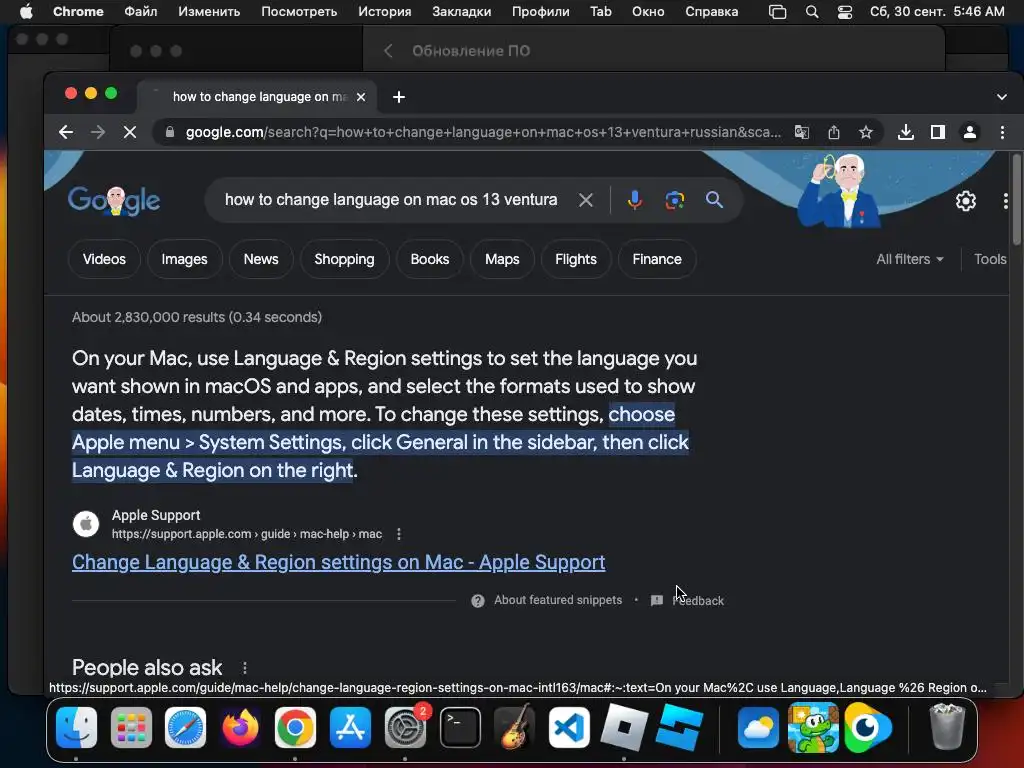Go back in the Обновление ПО window
Viewport: 1024px width, 768px height.
[388, 51]
